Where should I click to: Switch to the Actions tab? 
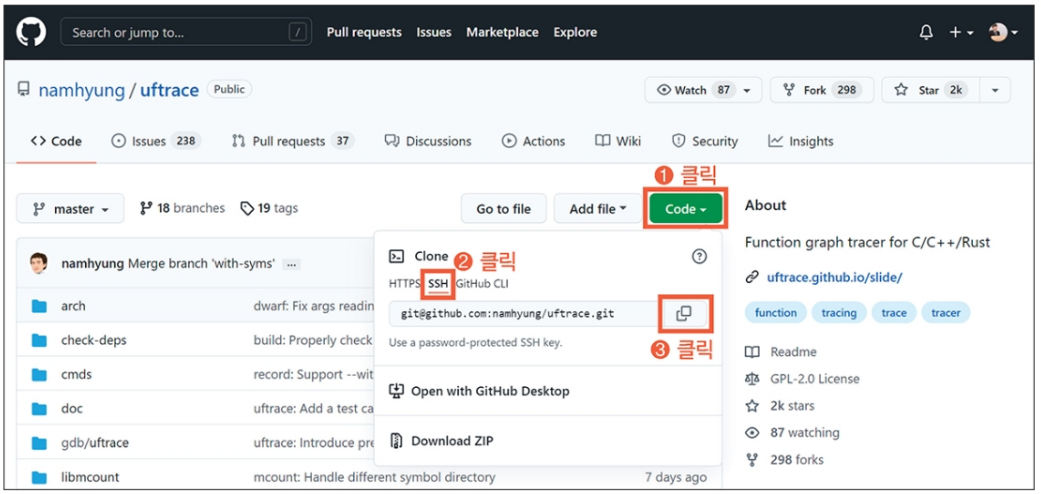click(534, 141)
